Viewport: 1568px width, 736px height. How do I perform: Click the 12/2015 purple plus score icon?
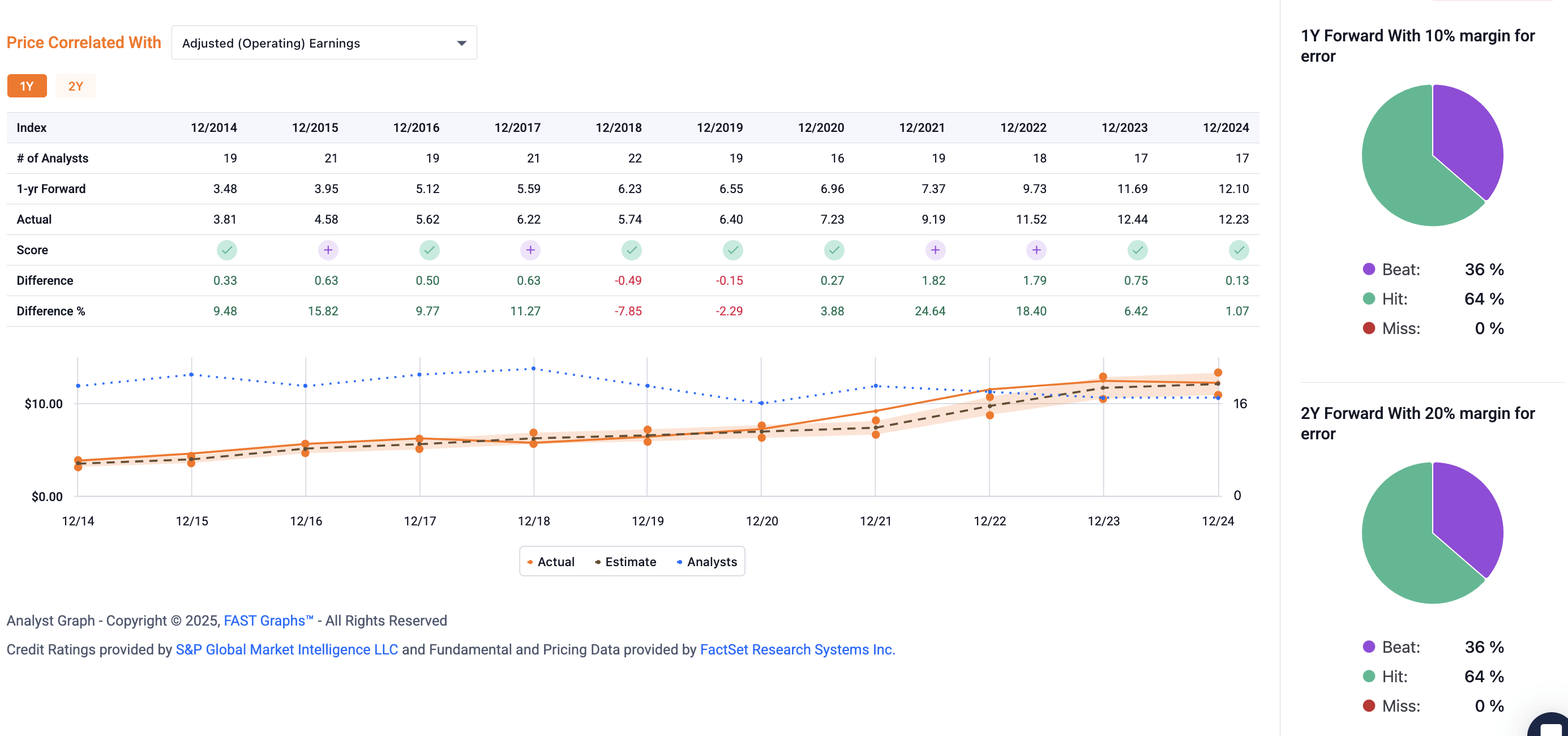point(328,250)
